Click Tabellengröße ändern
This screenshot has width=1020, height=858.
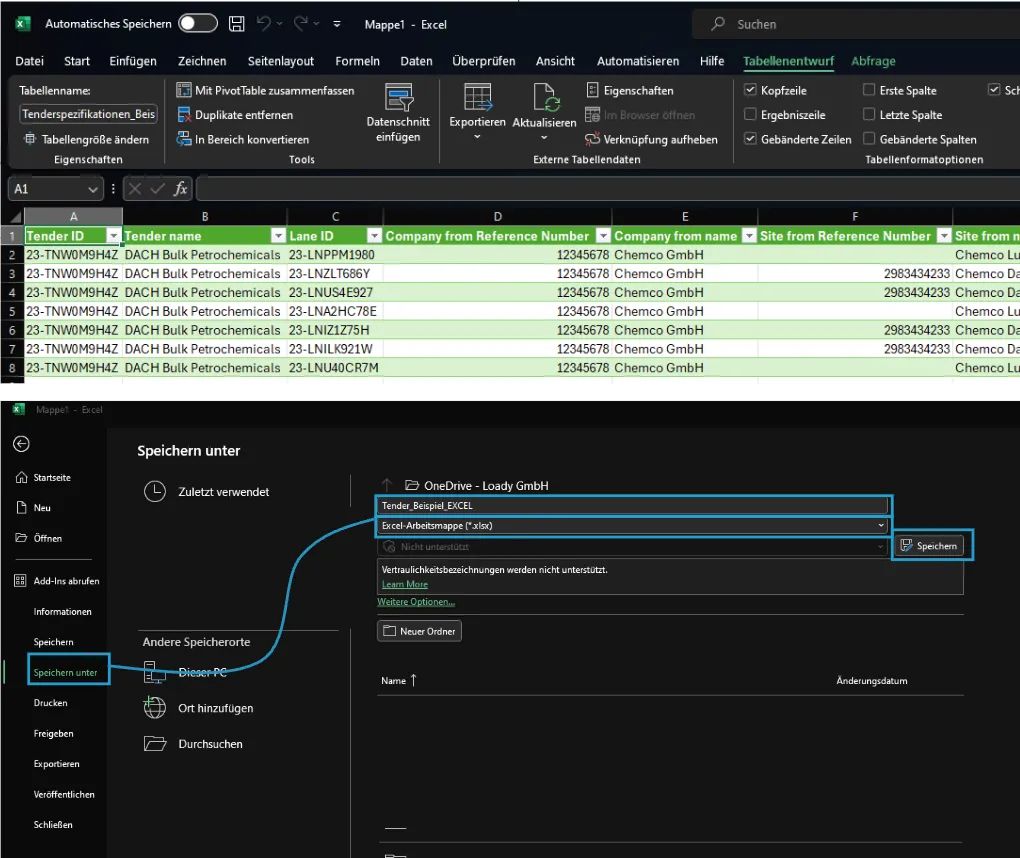87,139
